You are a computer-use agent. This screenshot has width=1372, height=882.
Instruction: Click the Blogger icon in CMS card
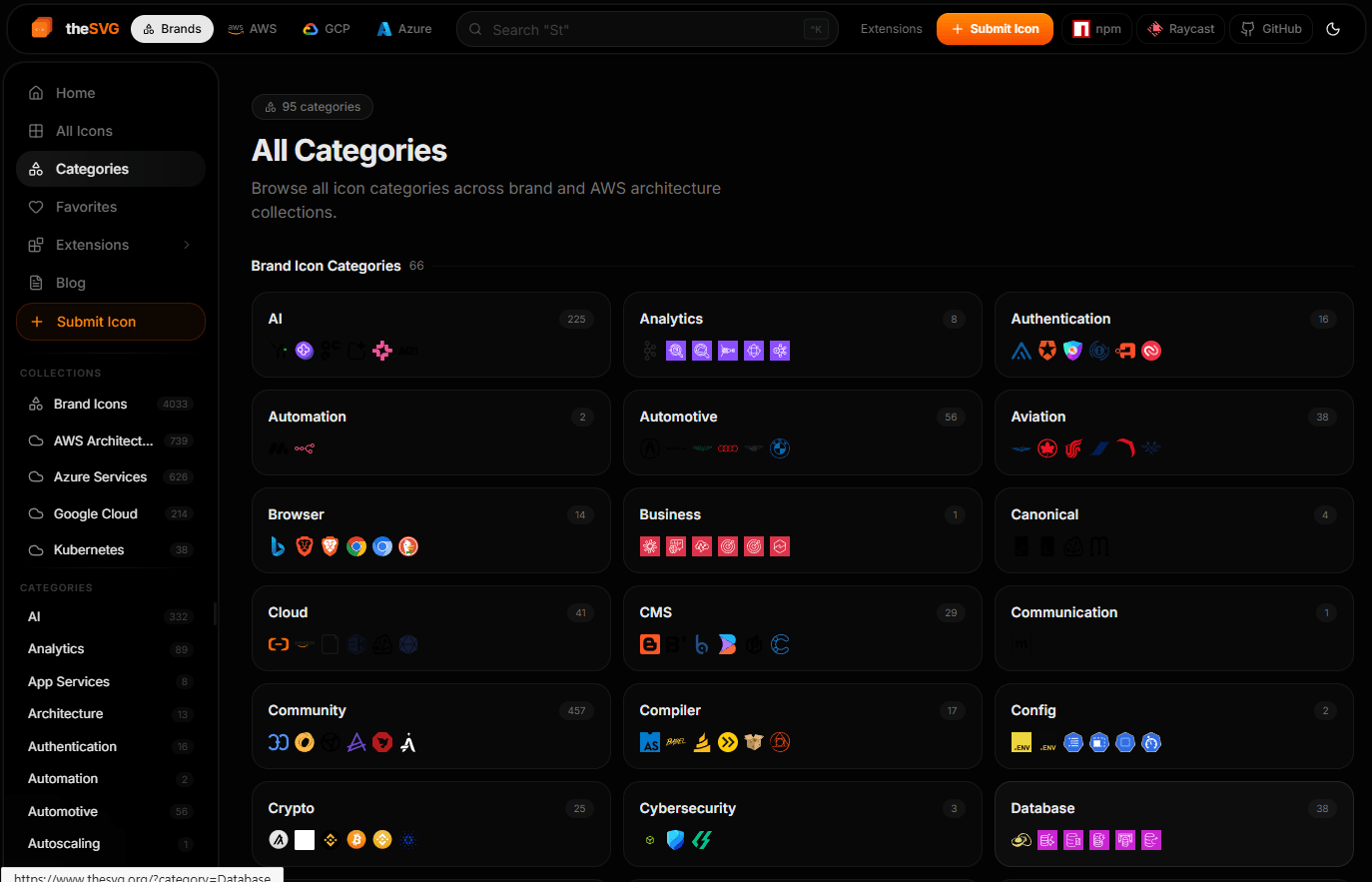pyautogui.click(x=650, y=644)
